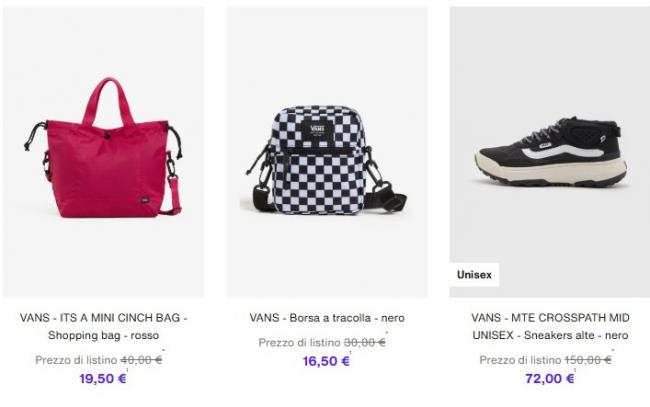Viewport: 650px width, 407px height.
Task: Open the red mini cinch bag image
Action: (104, 152)
